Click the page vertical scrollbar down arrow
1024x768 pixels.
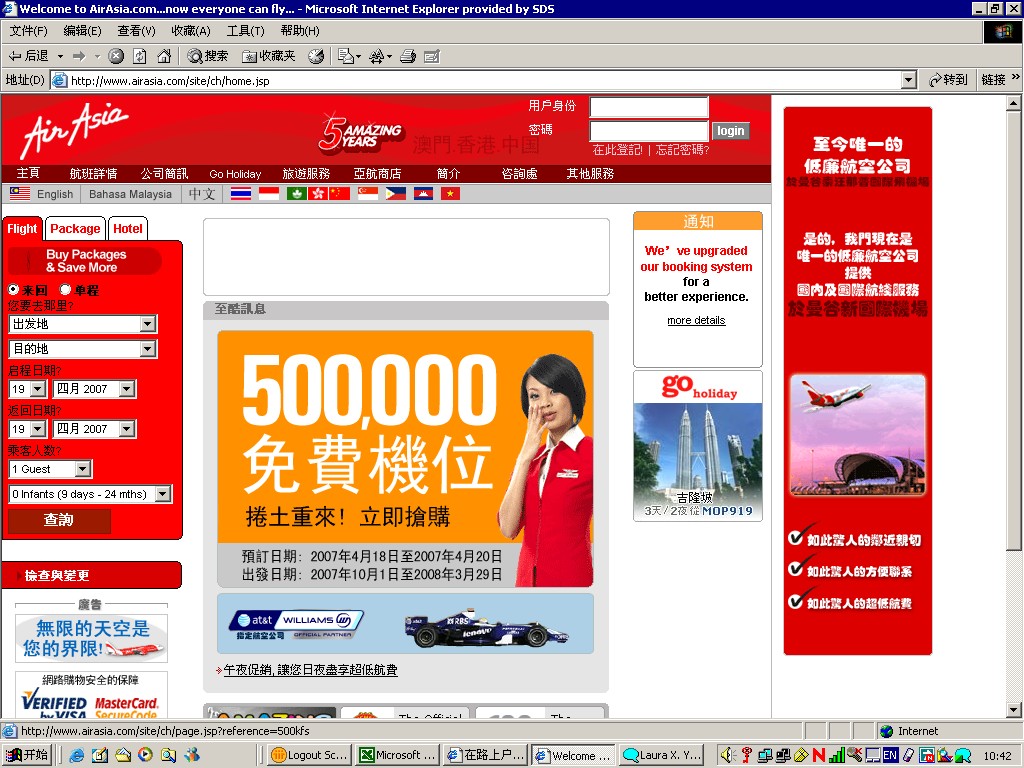click(x=1014, y=710)
